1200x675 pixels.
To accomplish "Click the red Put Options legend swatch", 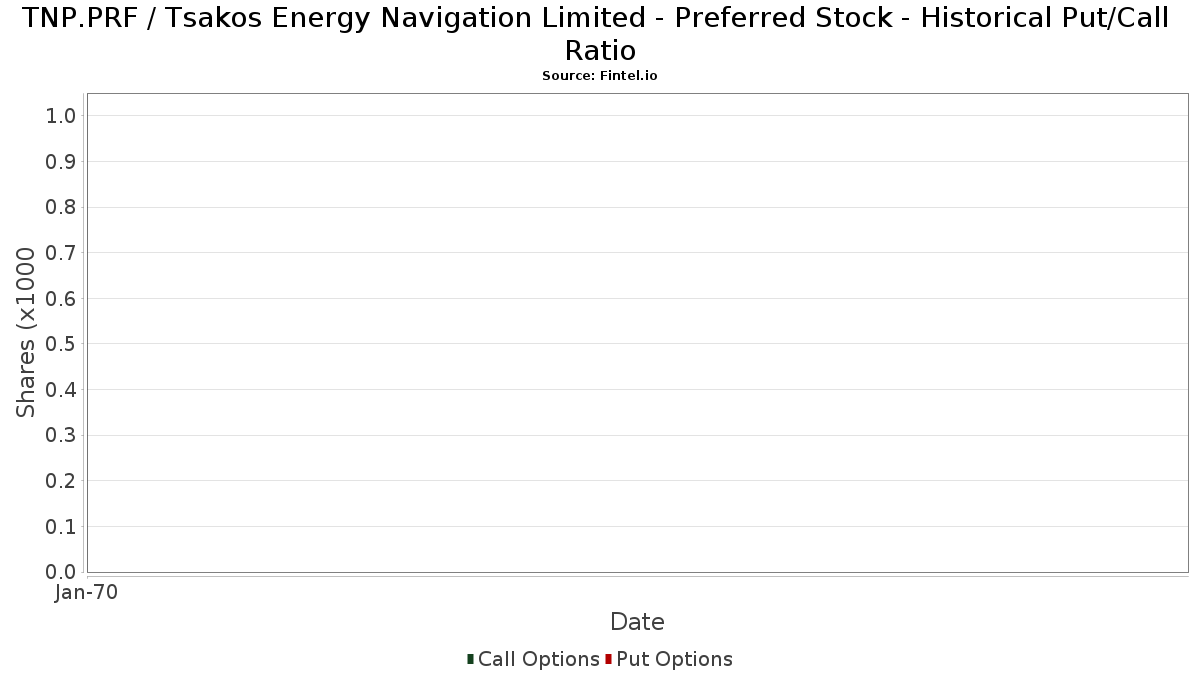I will click(x=608, y=659).
